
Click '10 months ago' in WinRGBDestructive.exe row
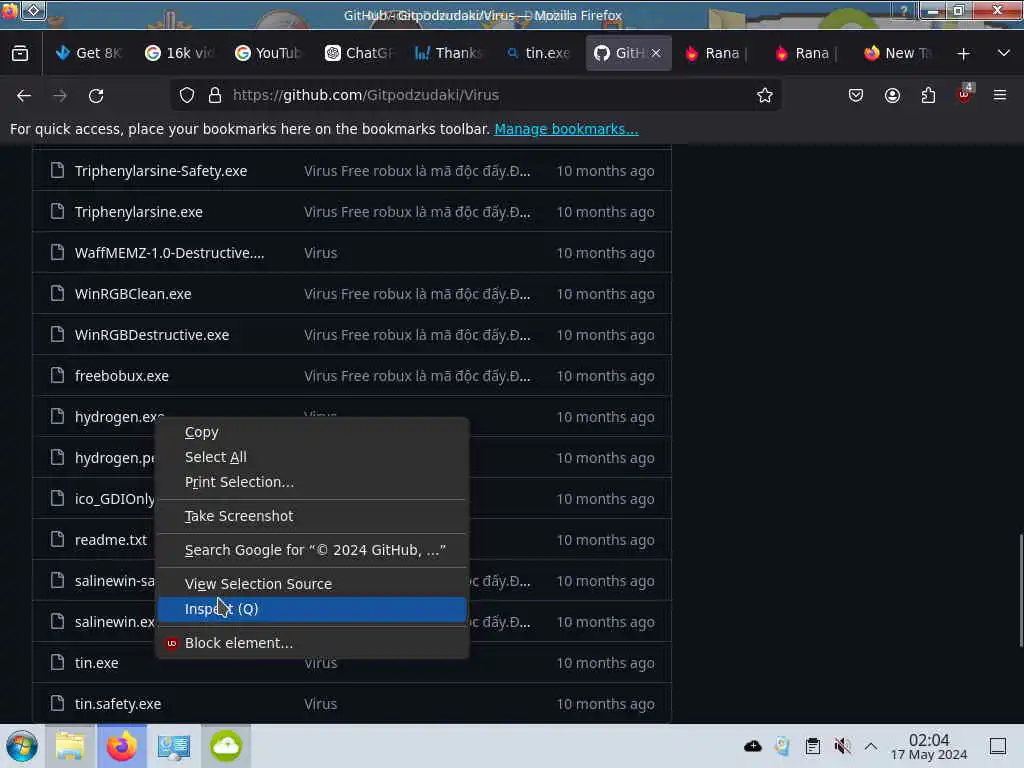coord(605,335)
